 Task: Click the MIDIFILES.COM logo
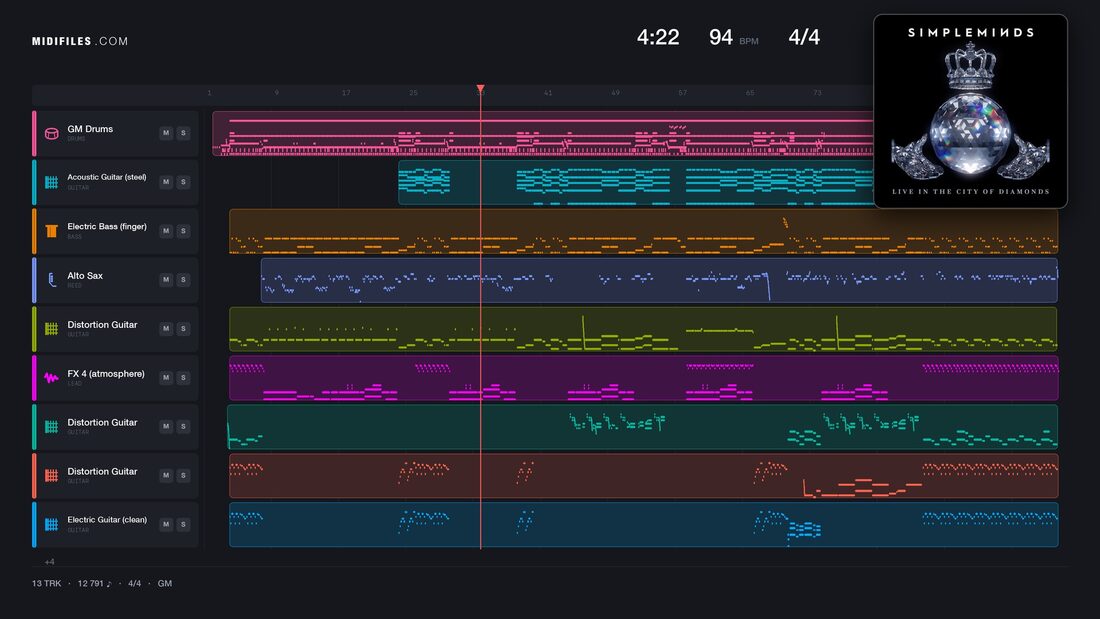80,41
